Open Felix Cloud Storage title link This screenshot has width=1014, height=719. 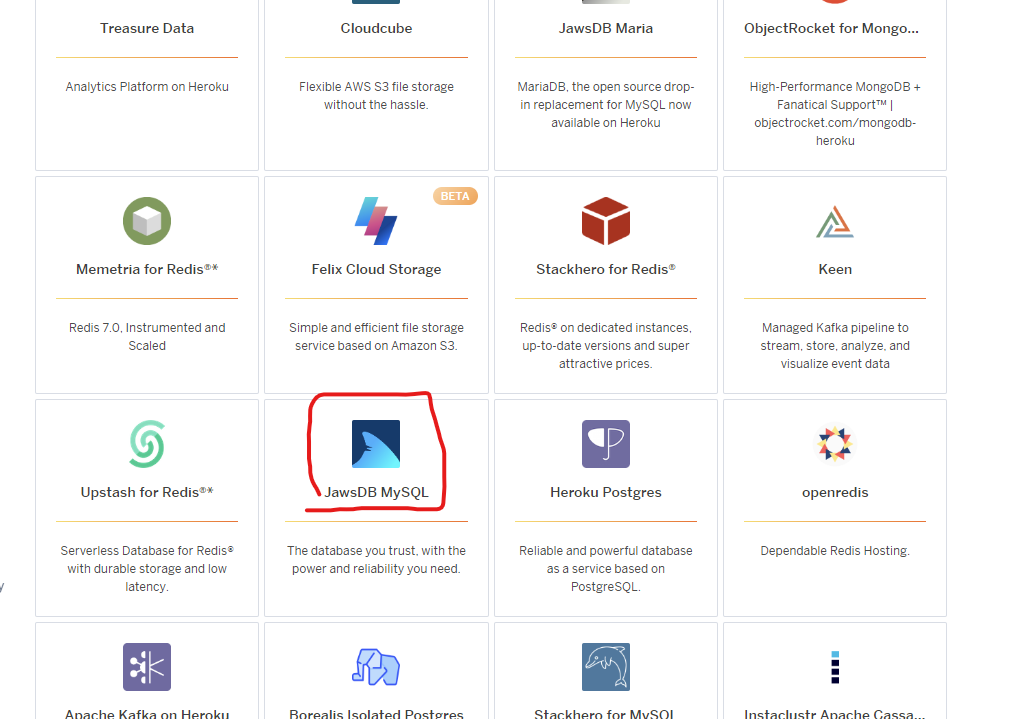click(376, 270)
